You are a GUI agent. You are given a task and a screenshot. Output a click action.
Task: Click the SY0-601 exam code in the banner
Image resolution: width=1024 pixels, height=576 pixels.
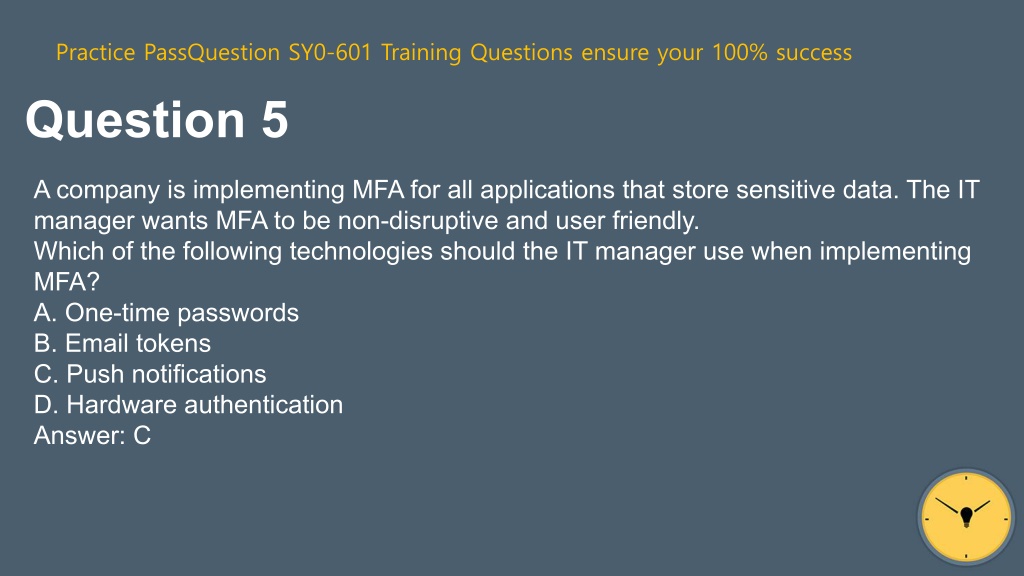click(330, 52)
